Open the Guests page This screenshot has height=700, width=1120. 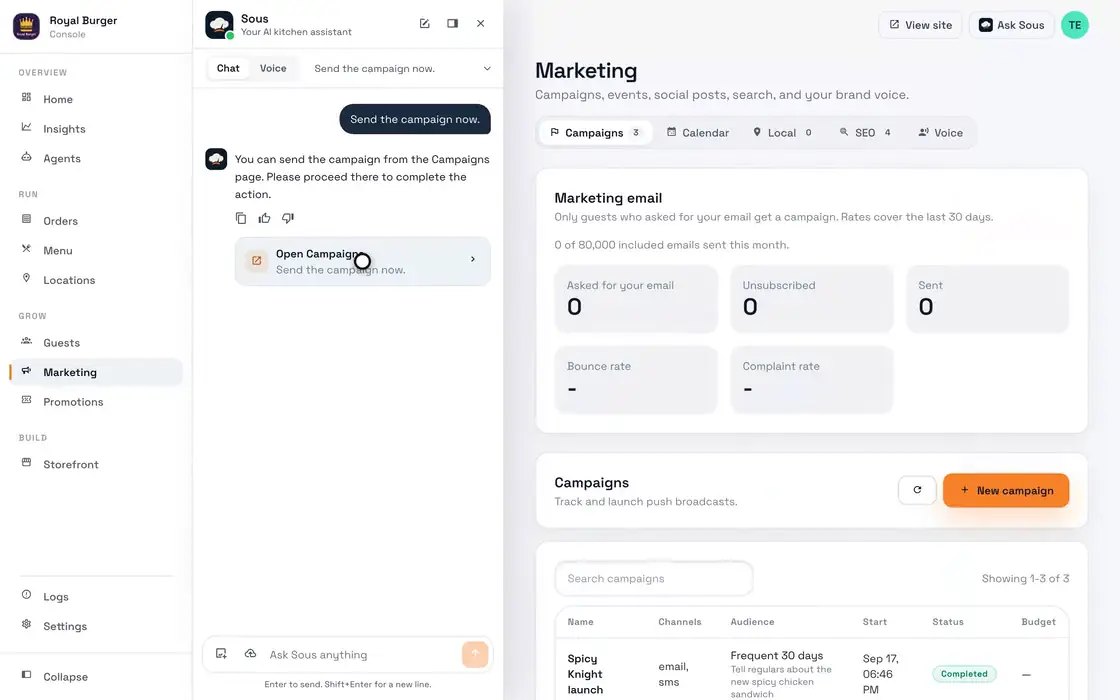(96, 343)
